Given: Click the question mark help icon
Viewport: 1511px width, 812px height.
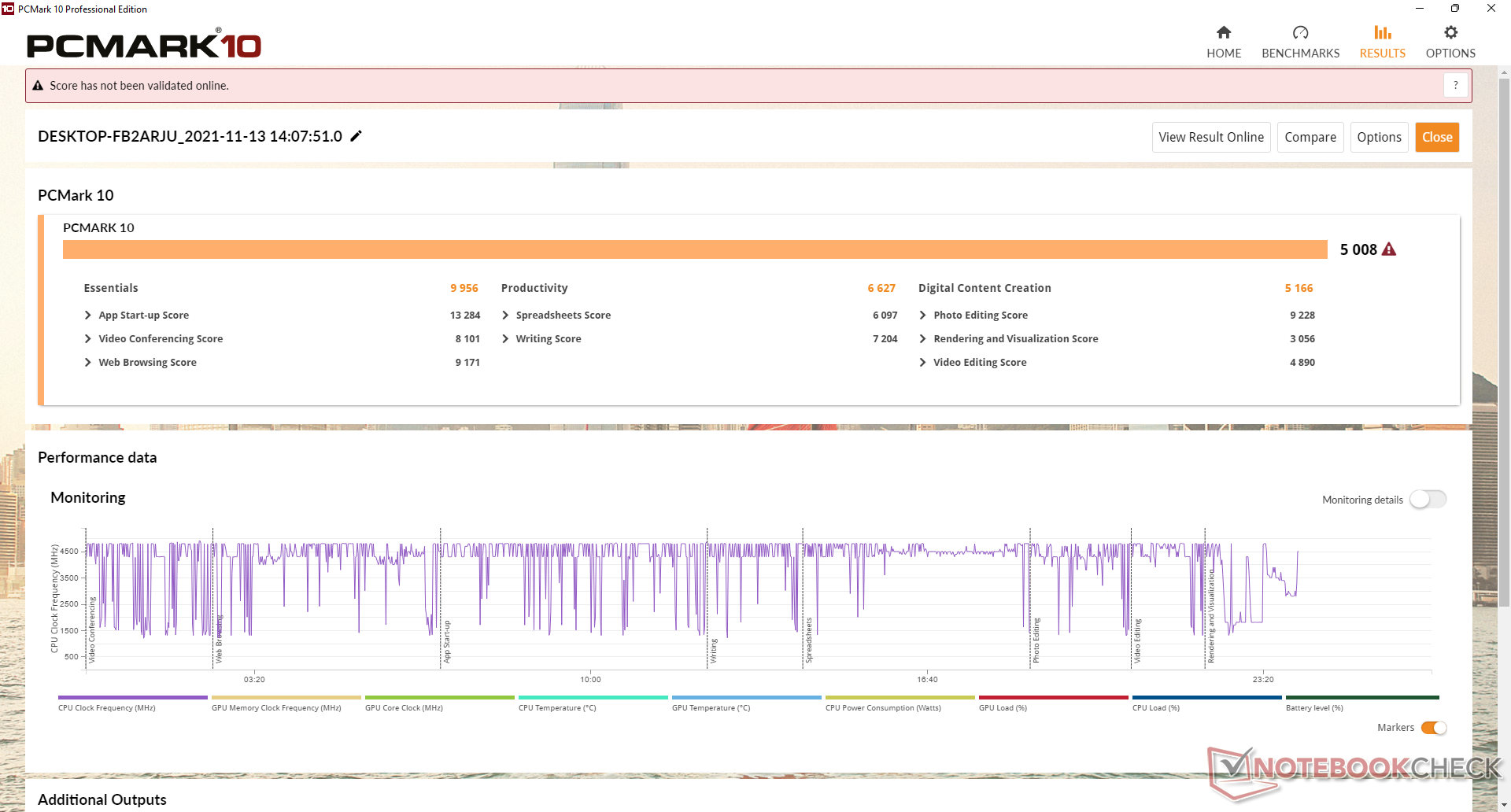Looking at the screenshot, I should (1456, 85).
